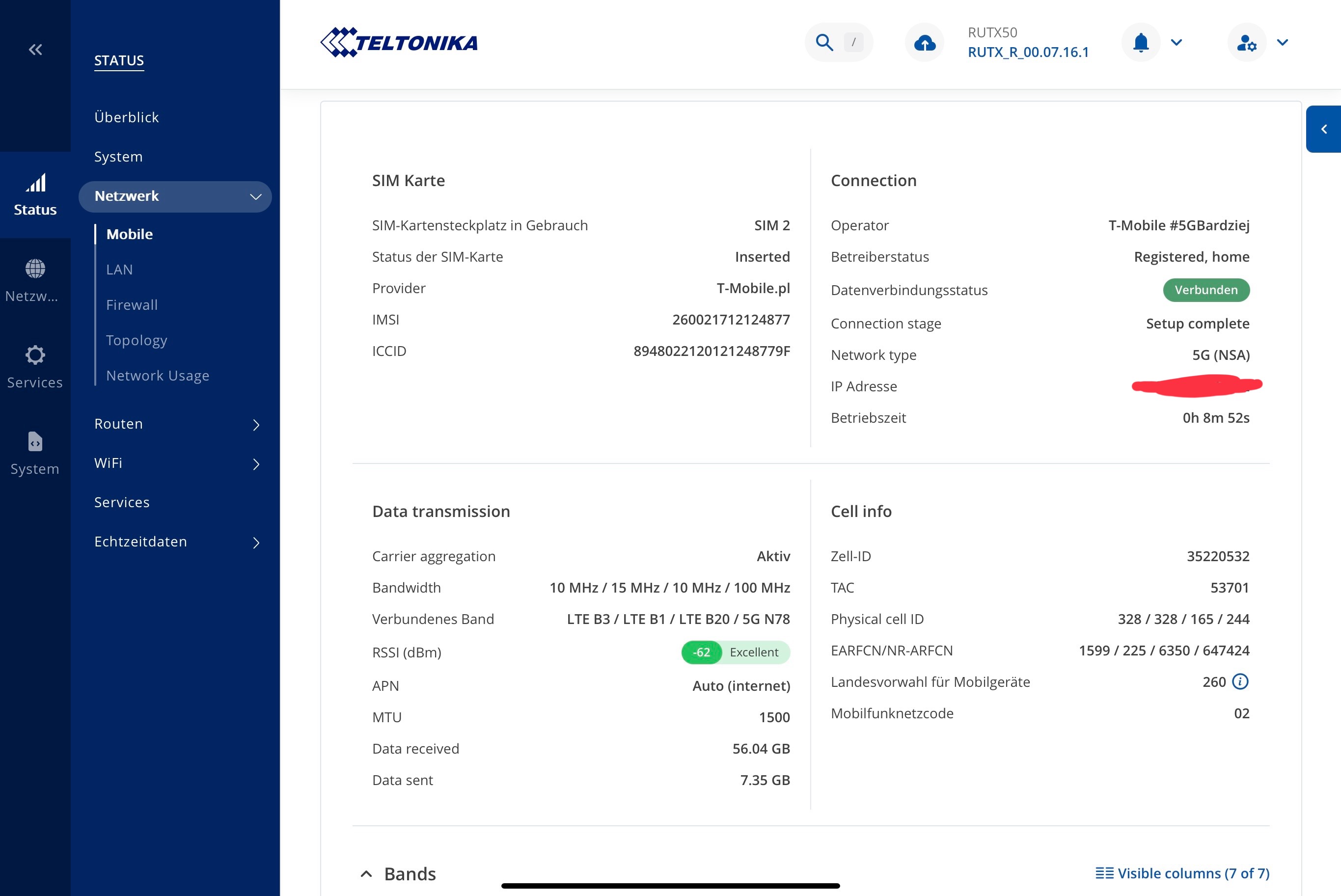Screen dimensions: 1341x896
Task: Open the user settings icon
Action: (1246, 42)
